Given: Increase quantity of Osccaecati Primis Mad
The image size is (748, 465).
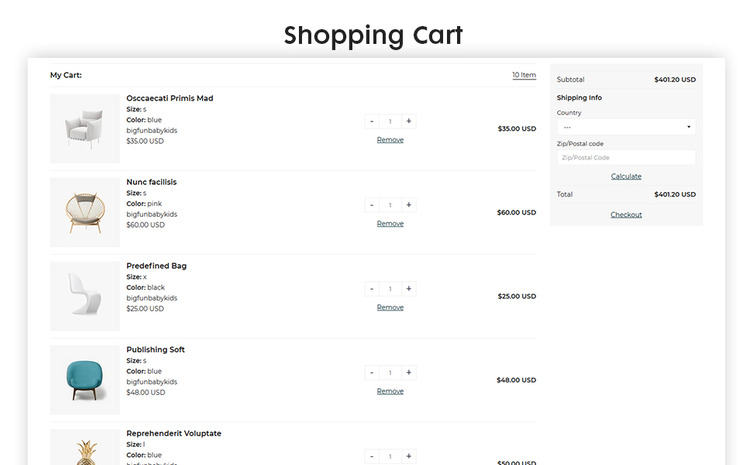Looking at the screenshot, I should click(x=409, y=121).
